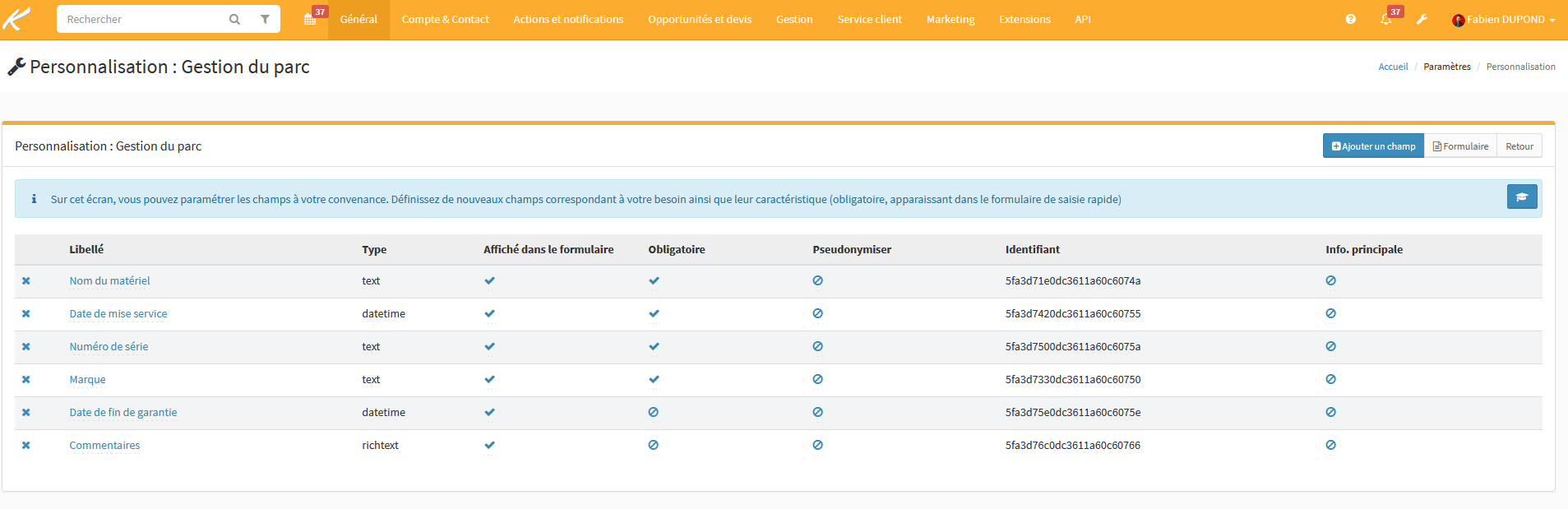
Task: Toggle Info. principale for Commentaires
Action: pos(1330,445)
